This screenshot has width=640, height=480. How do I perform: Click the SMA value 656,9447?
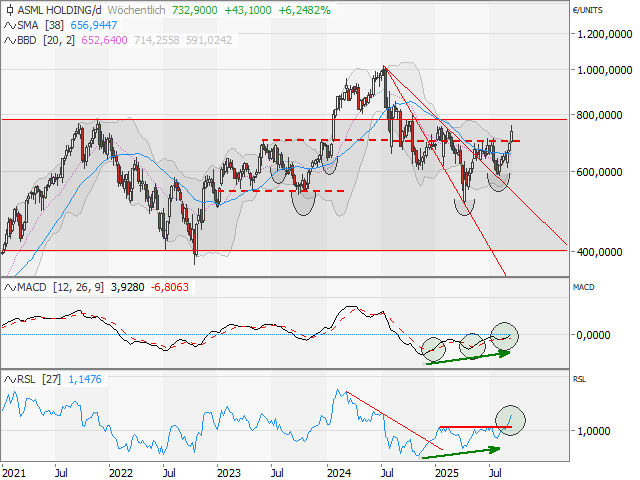(x=94, y=25)
